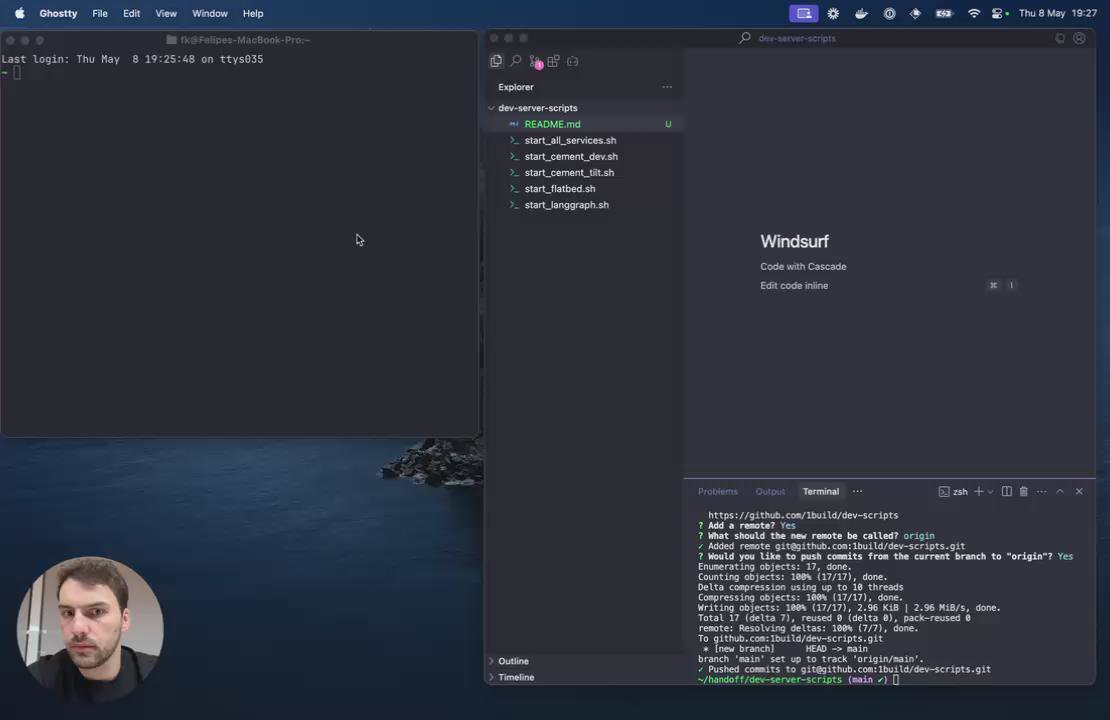Open 1Password menu bar icon
The width and height of the screenshot is (1110, 720).
(889, 13)
